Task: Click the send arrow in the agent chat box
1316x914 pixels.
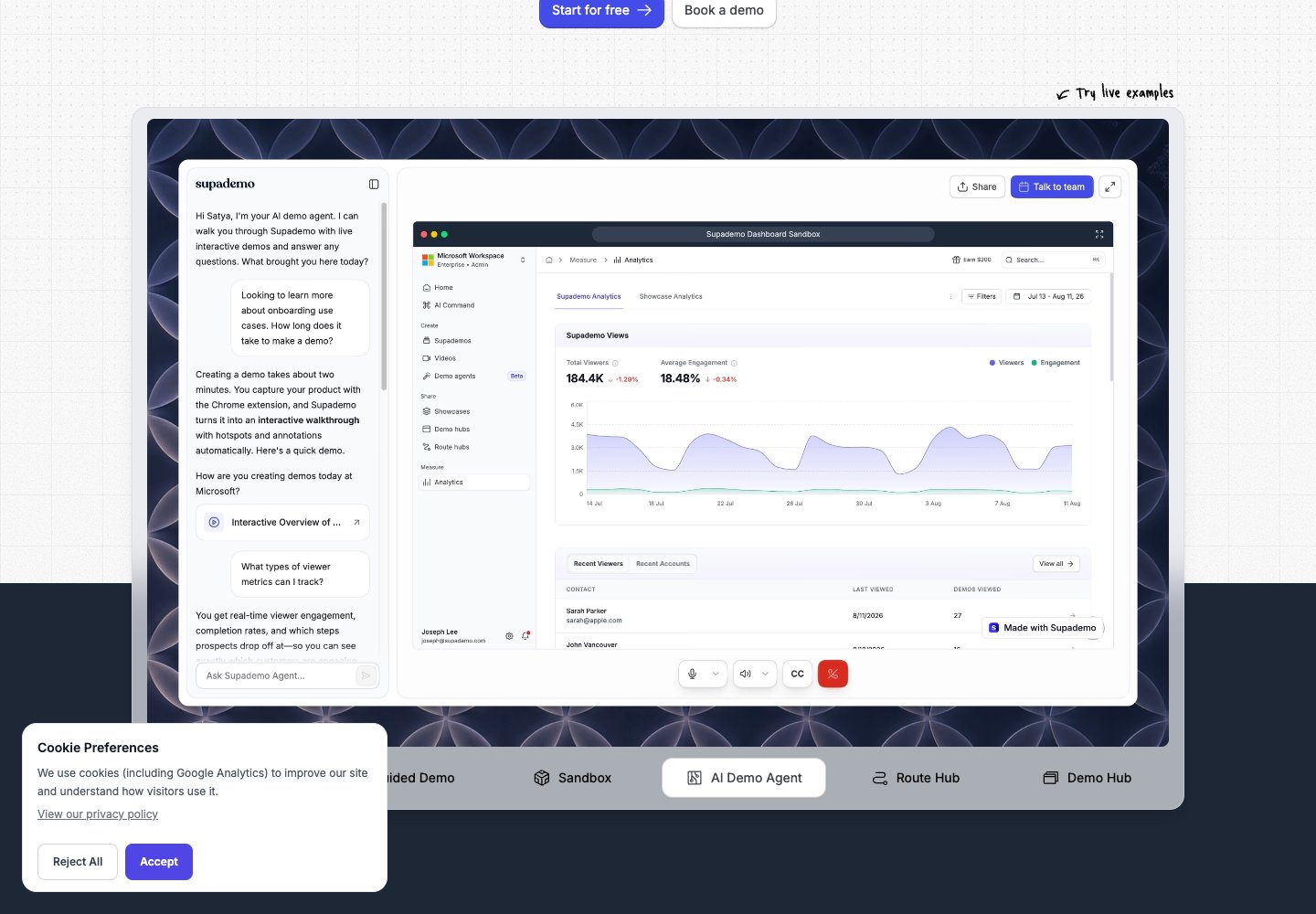Action: [x=366, y=675]
